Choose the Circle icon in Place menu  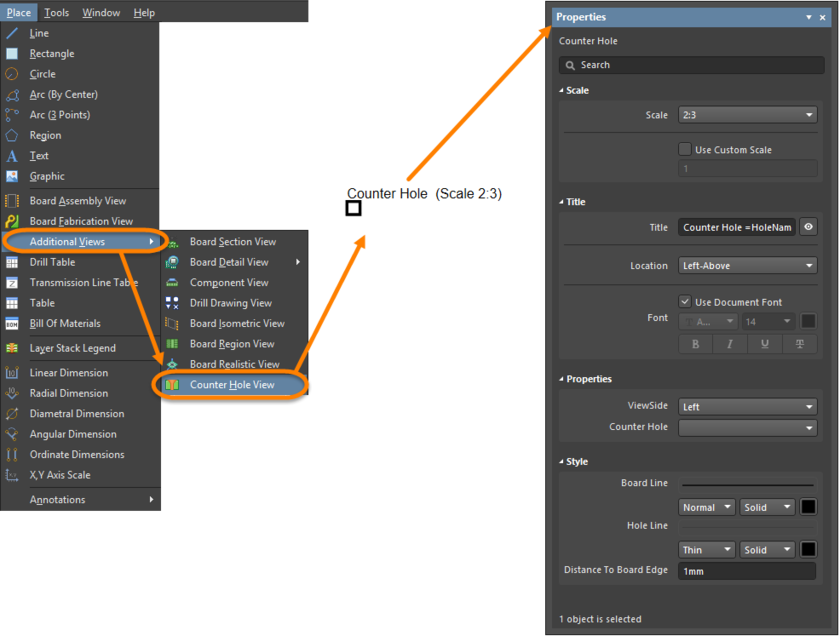tap(12, 74)
